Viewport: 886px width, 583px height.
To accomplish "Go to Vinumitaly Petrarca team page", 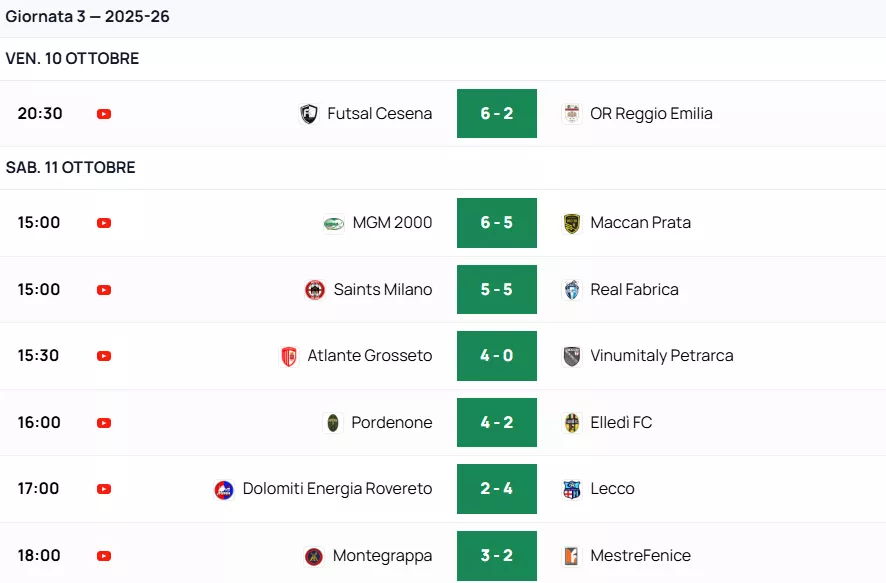I will point(661,356).
